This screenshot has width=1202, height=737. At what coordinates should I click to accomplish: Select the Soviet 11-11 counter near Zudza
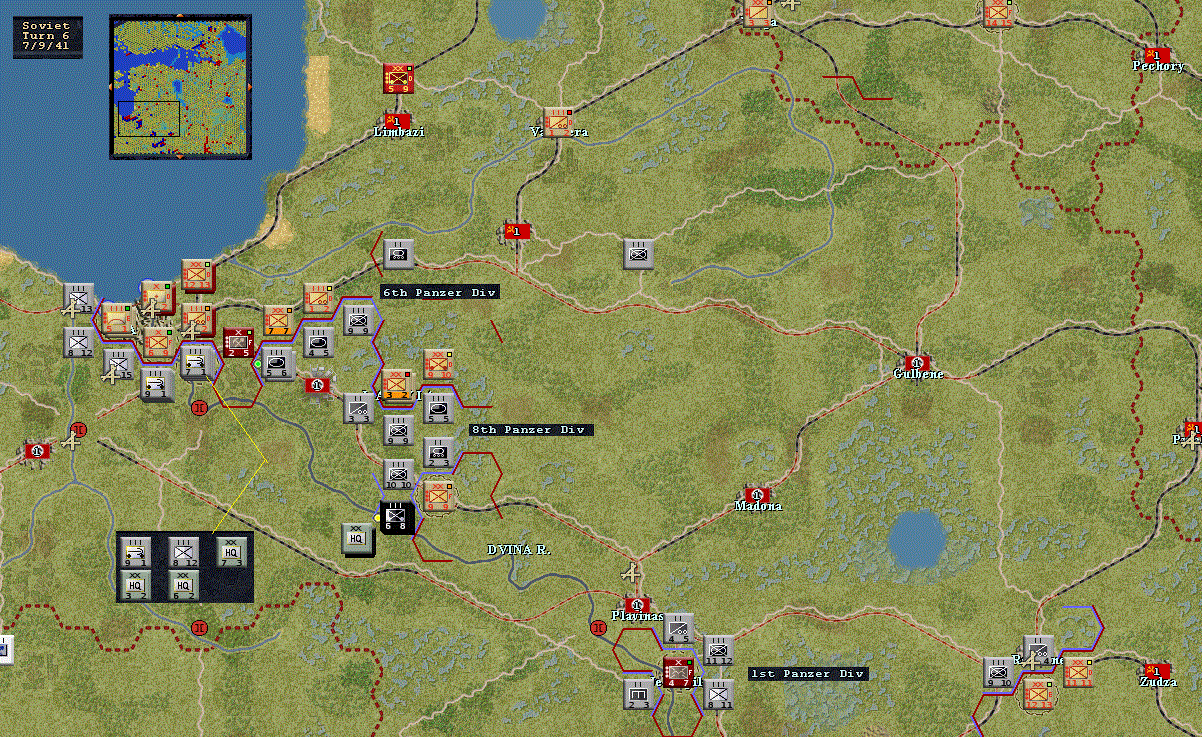(x=1078, y=672)
